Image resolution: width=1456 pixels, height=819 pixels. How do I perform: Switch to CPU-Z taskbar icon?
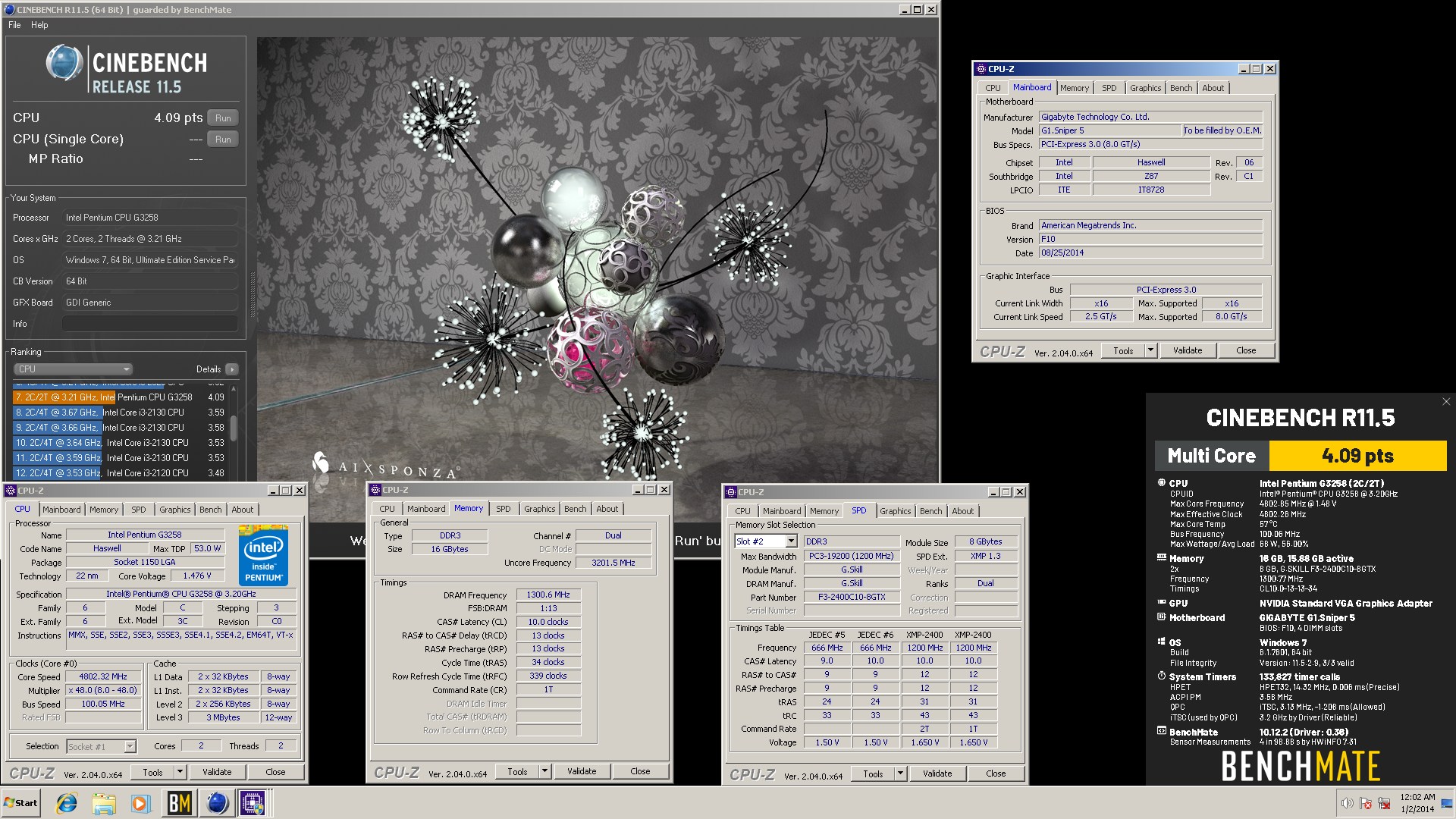(253, 803)
